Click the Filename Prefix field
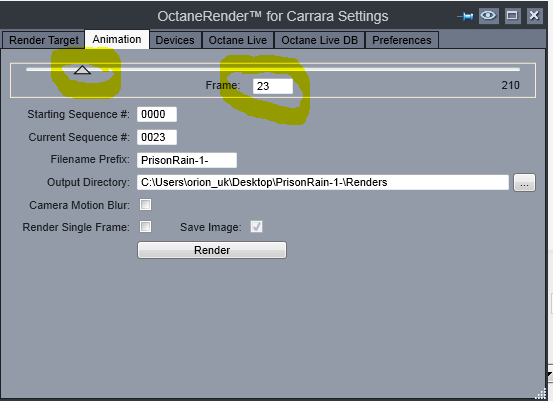The width and height of the screenshot is (553, 401). (x=187, y=160)
